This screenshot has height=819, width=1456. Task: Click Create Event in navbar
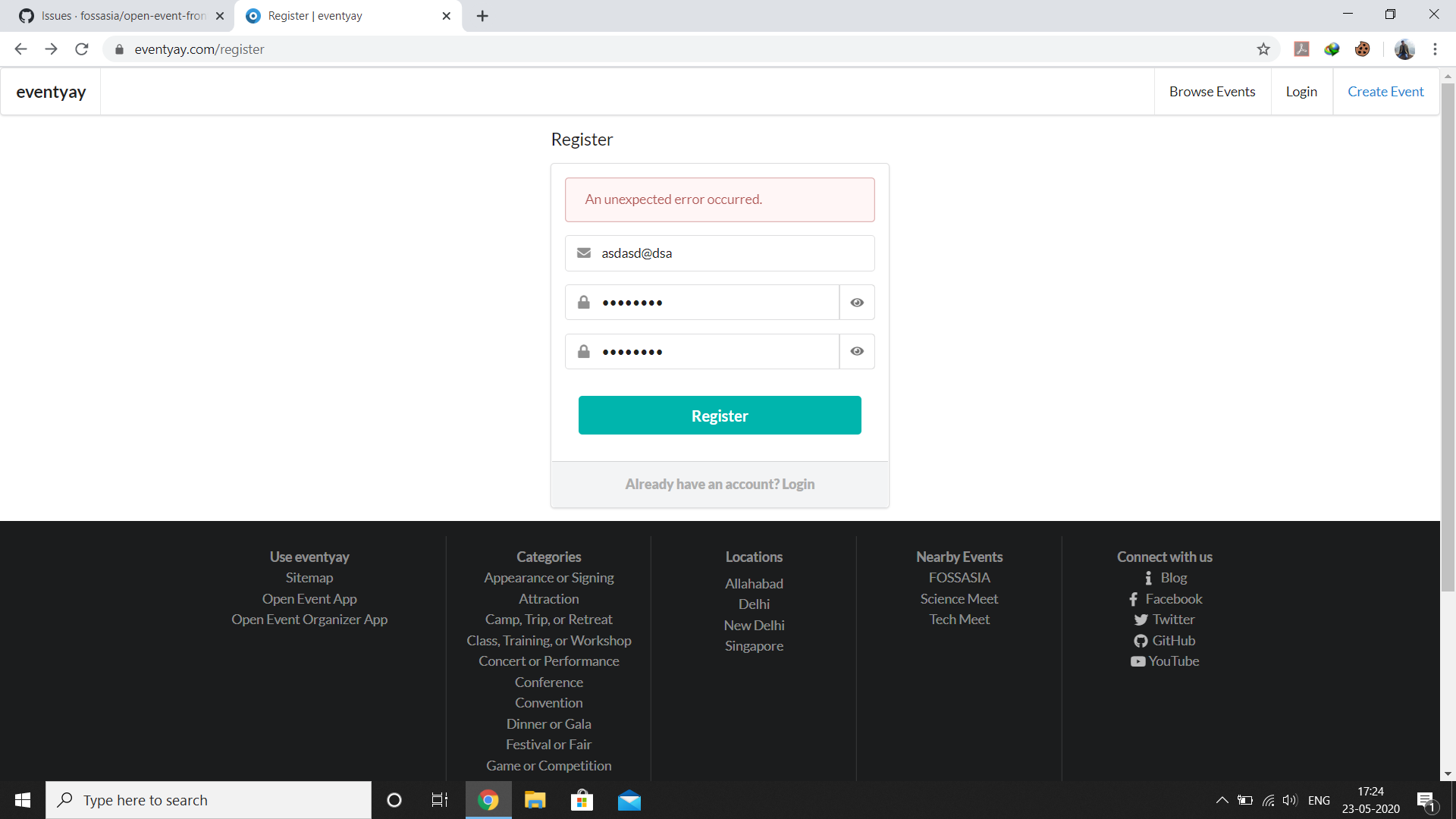click(x=1385, y=92)
